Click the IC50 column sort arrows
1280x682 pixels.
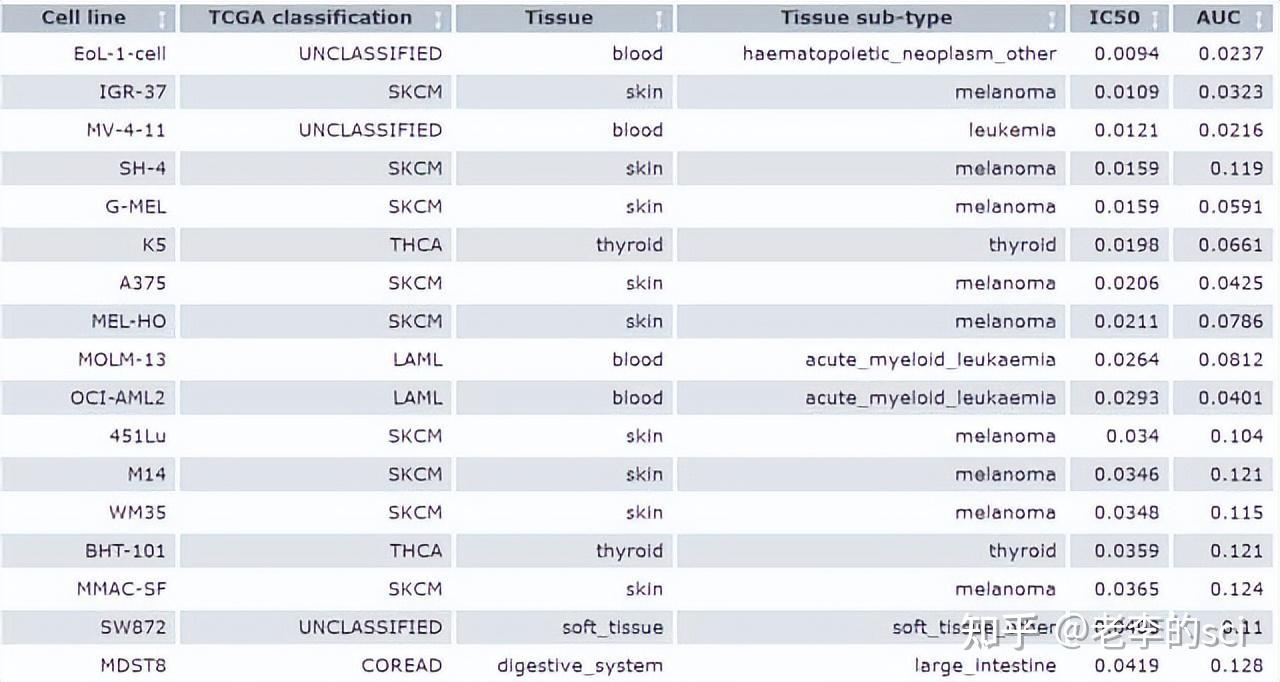pyautogui.click(x=1155, y=18)
